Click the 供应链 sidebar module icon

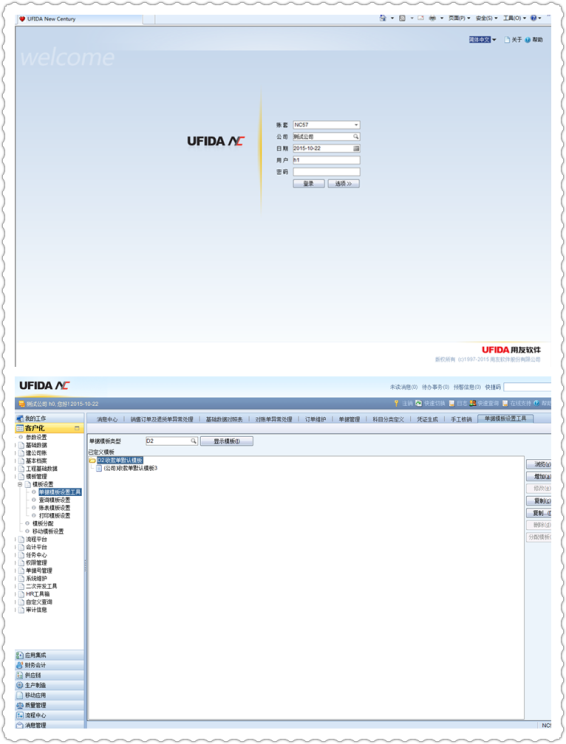[19, 675]
